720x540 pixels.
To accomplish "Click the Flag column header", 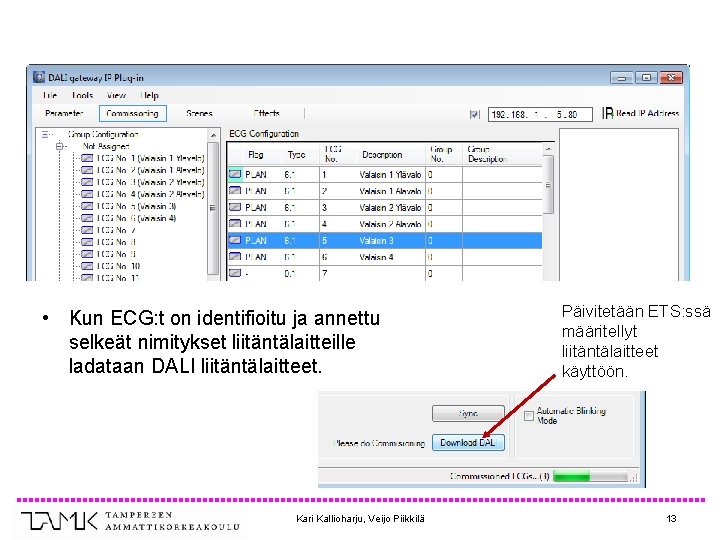I will click(x=255, y=155).
